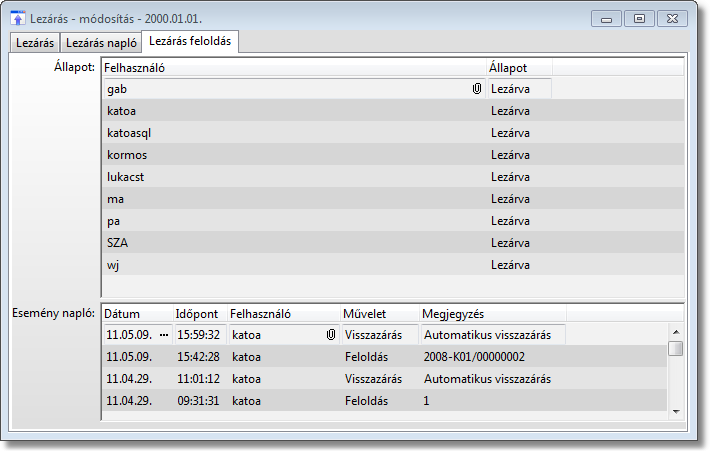
Task: Select the lukacst user row
Action: tap(393, 177)
